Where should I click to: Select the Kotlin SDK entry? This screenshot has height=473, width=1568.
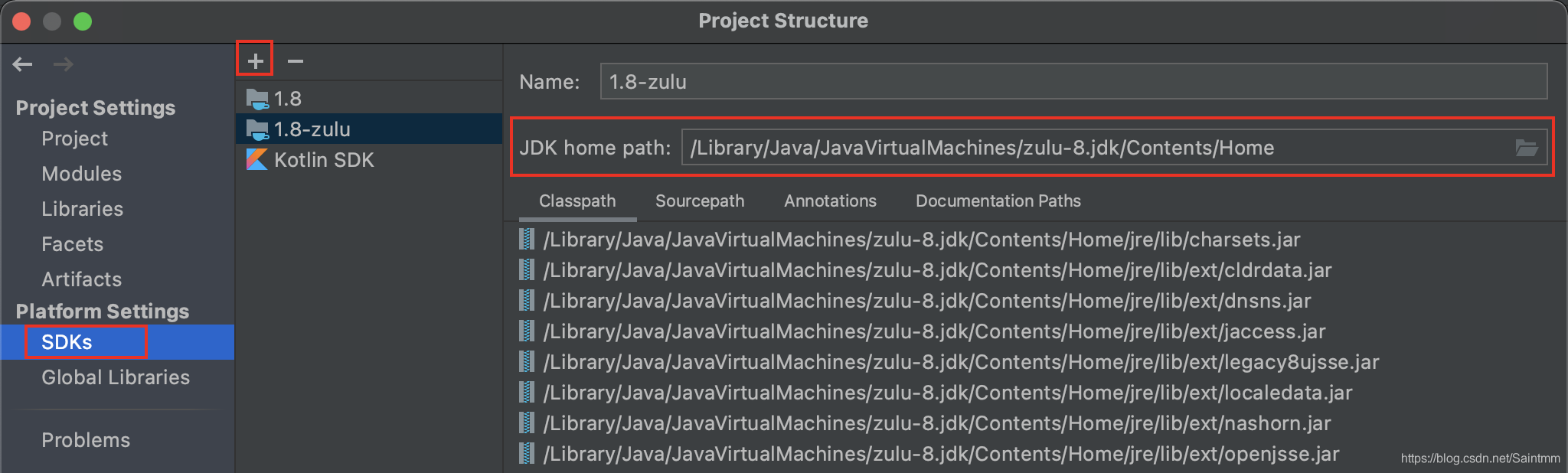323,160
